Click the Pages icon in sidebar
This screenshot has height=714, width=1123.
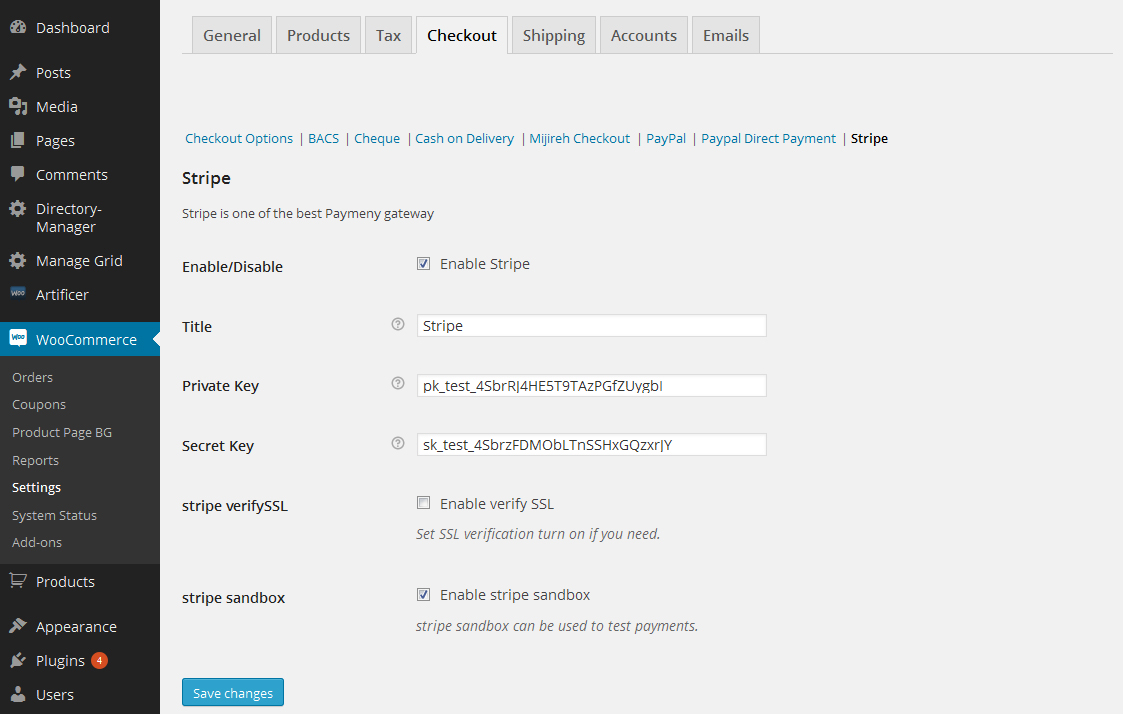pos(18,140)
